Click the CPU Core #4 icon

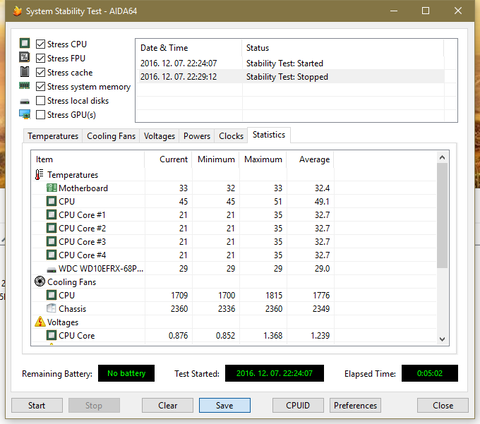(x=51, y=255)
